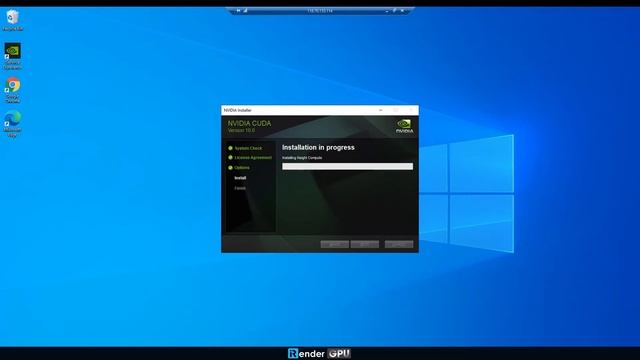Restore down the remote desktop session
Image resolution: width=640 pixels, height=360 pixels.
point(394,11)
